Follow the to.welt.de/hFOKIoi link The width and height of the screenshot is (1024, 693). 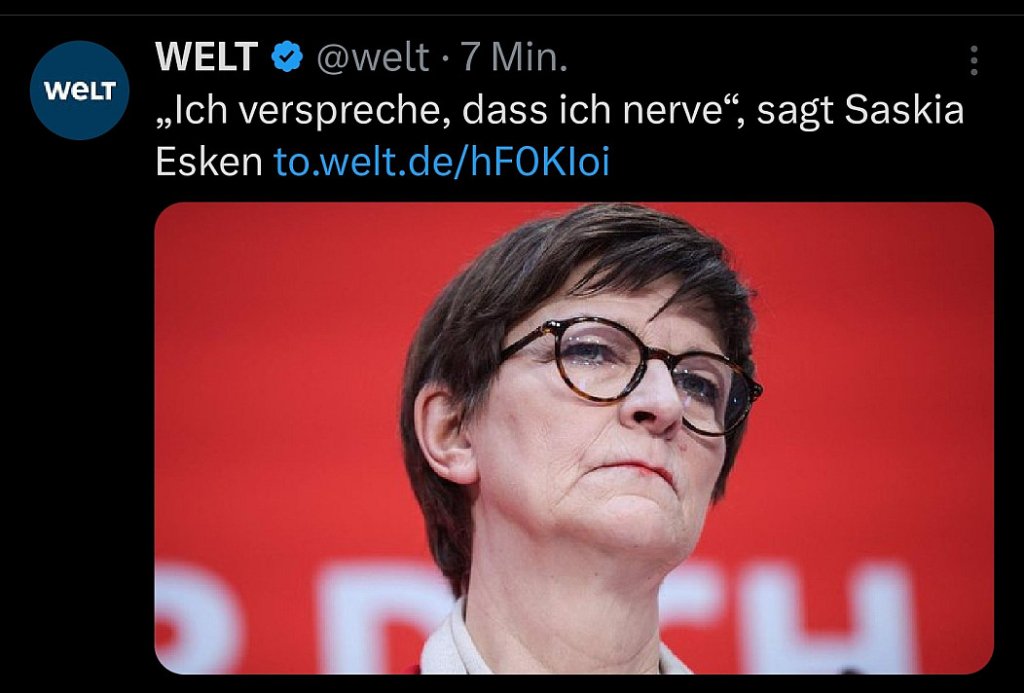441,161
